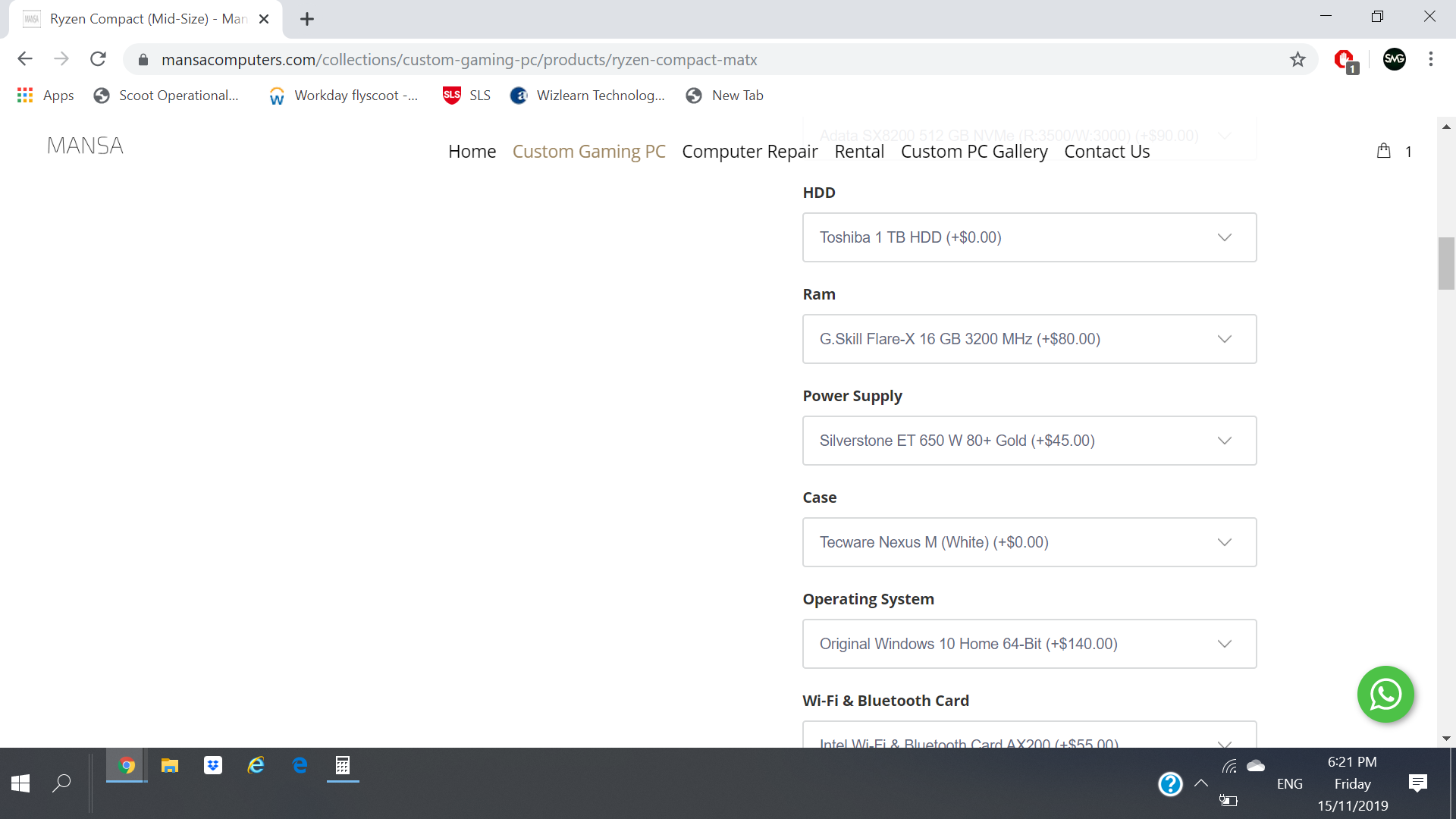This screenshot has height=819, width=1456.
Task: Open the Computer Repair menu item
Action: [750, 152]
